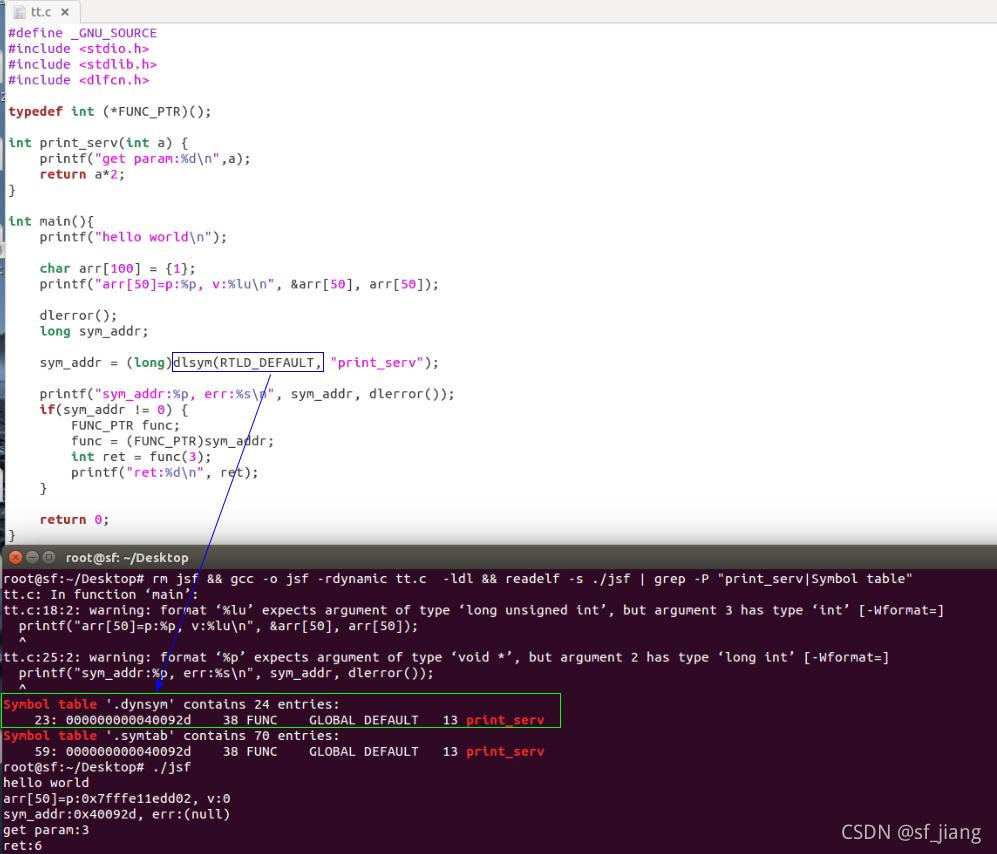Click 'hello world' output in terminal
Viewport: 997px width, 854px height.
coord(46,783)
